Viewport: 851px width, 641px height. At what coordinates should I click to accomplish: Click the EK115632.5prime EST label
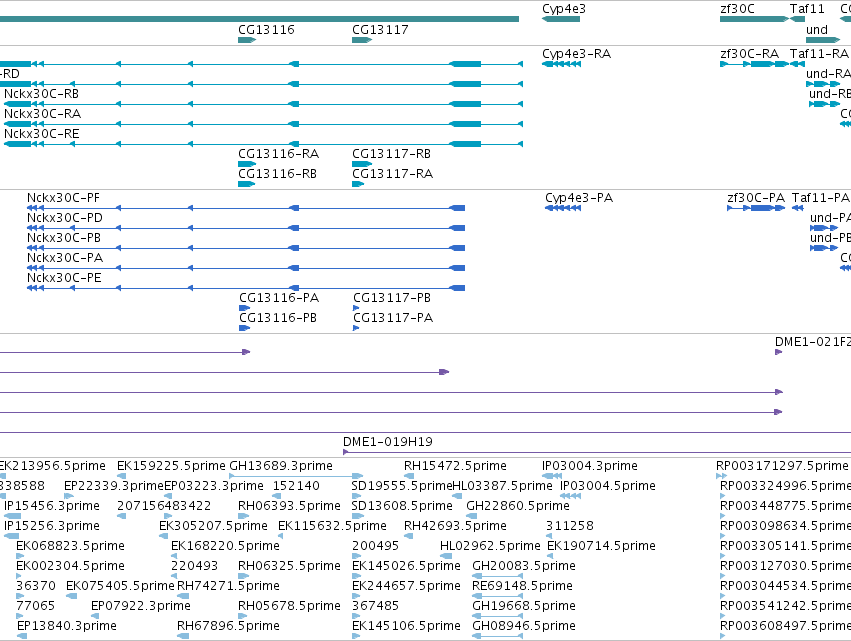[x=332, y=526]
